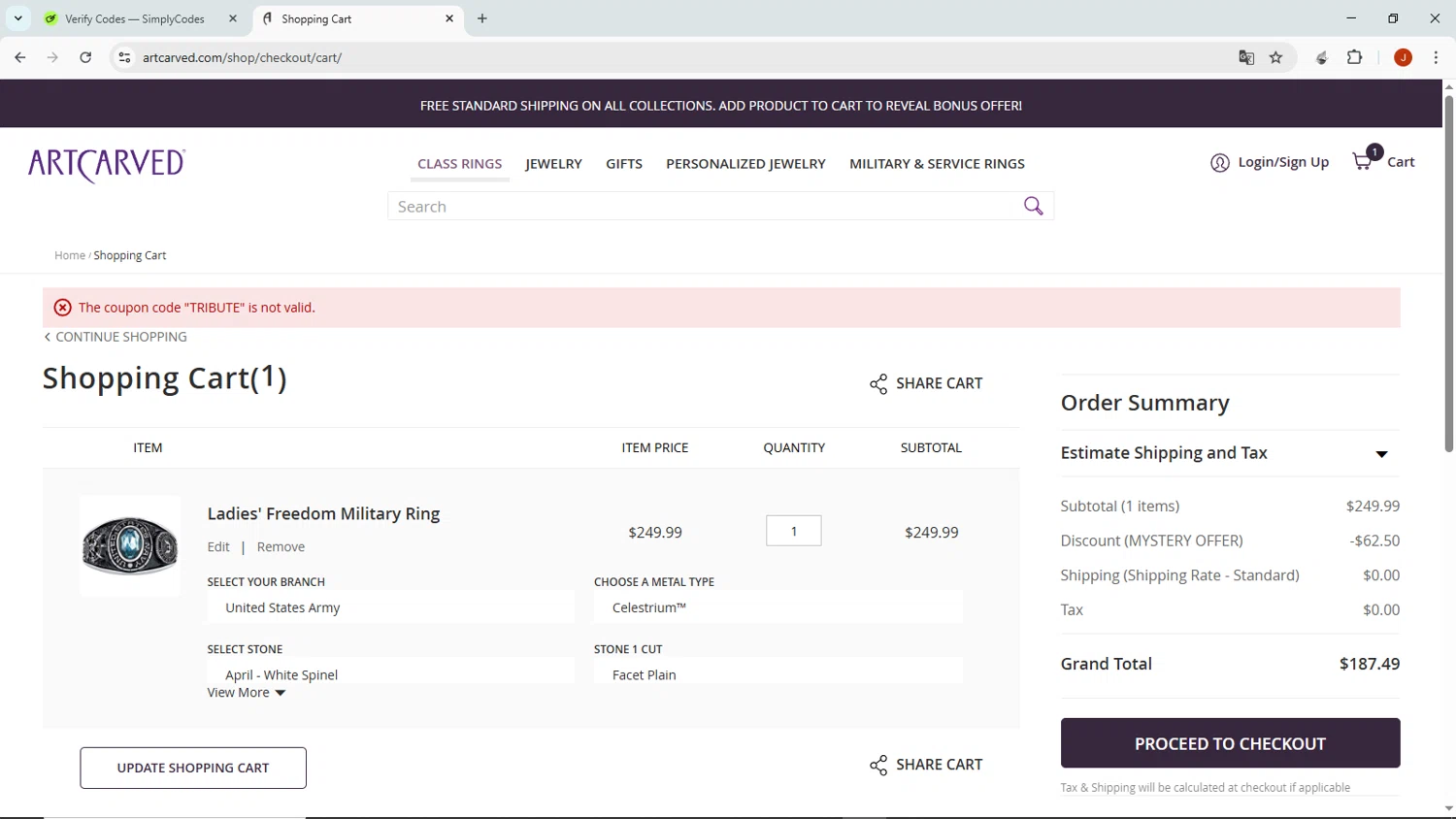Open the translate page icon
The image size is (1456, 819).
pos(1246,57)
